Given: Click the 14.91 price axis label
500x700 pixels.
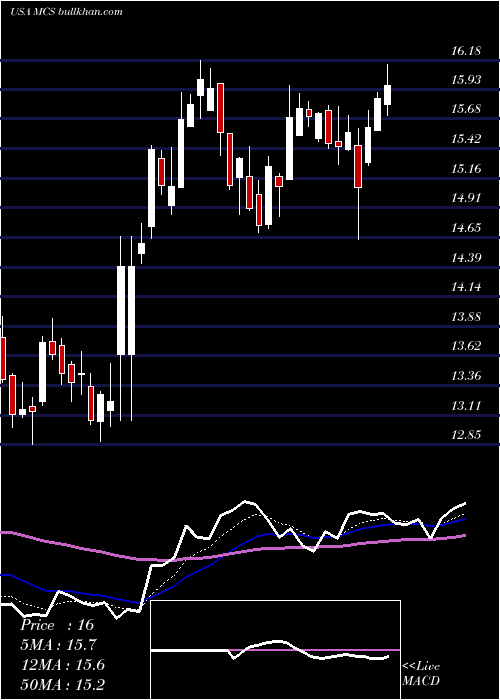Looking at the screenshot, I should point(466,198).
